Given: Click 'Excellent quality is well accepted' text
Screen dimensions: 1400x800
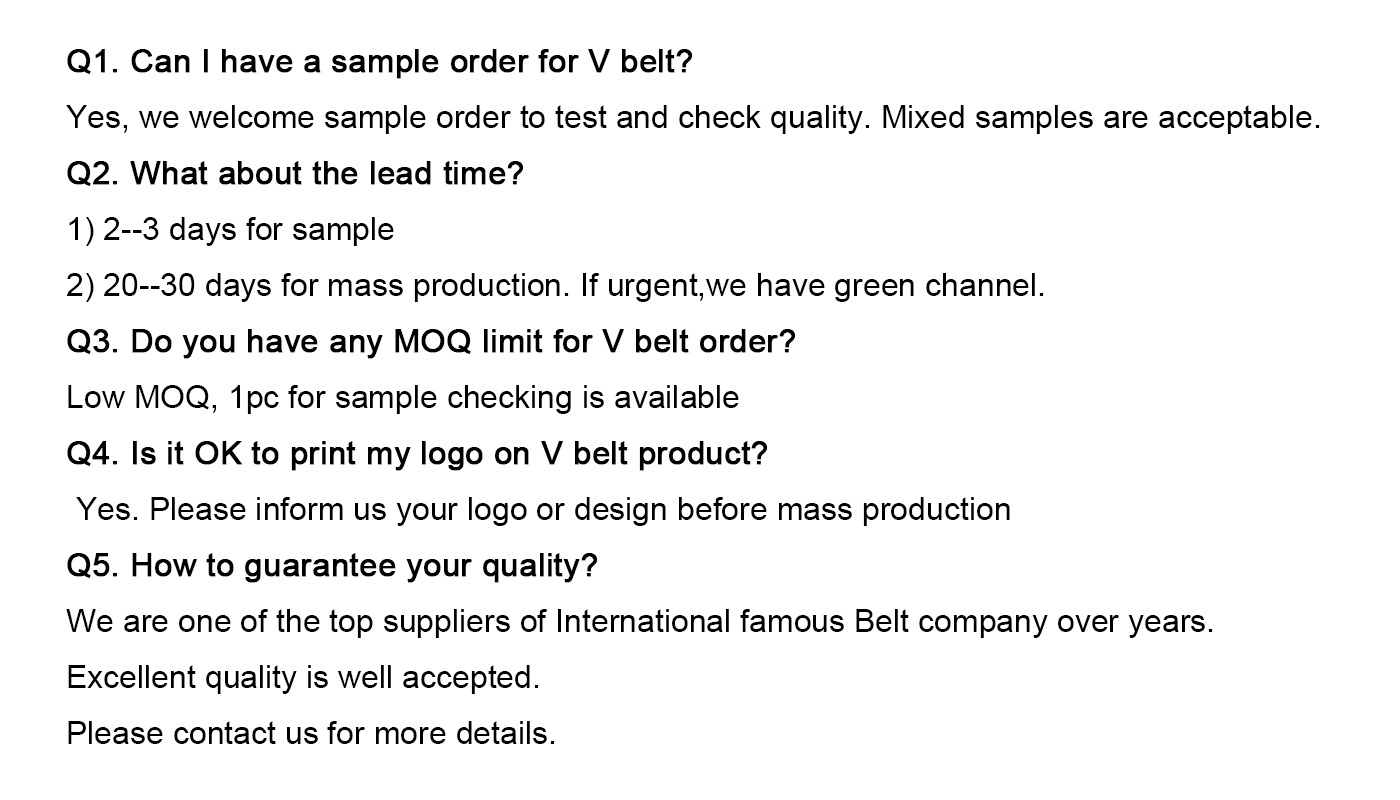Looking at the screenshot, I should click(x=303, y=678).
